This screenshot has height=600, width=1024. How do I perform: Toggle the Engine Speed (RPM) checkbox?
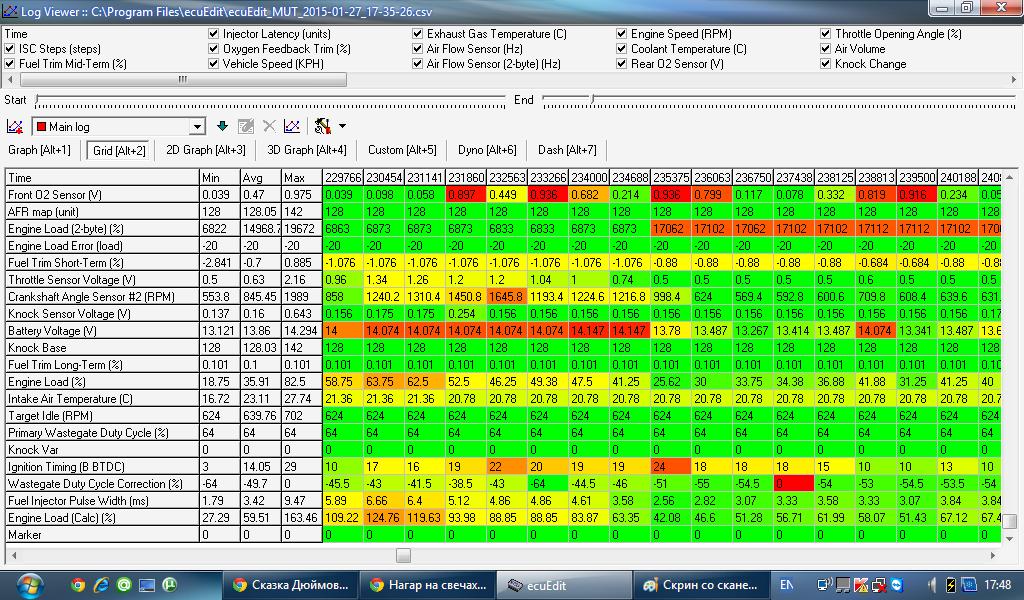tap(622, 33)
